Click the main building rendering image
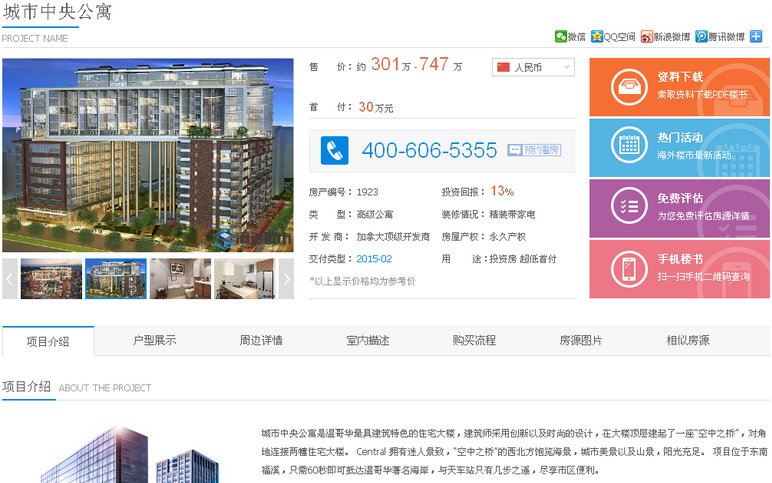Image resolution: width=772 pixels, height=483 pixels. [x=148, y=156]
